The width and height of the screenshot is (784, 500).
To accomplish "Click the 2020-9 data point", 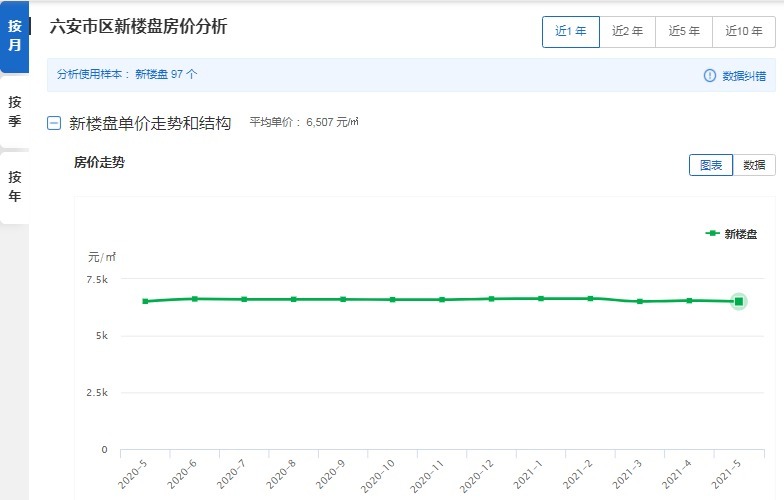I will click(343, 300).
